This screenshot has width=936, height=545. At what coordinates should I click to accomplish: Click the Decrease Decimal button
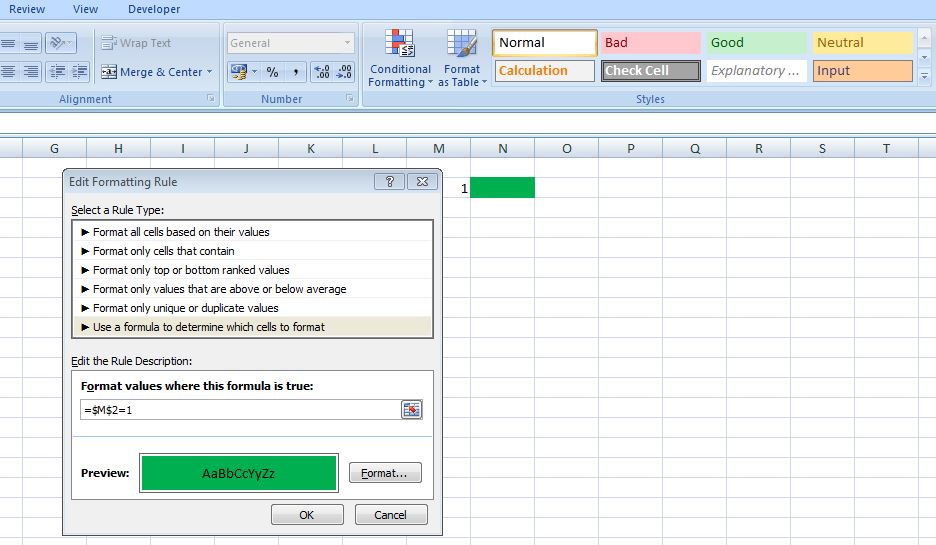coord(344,72)
